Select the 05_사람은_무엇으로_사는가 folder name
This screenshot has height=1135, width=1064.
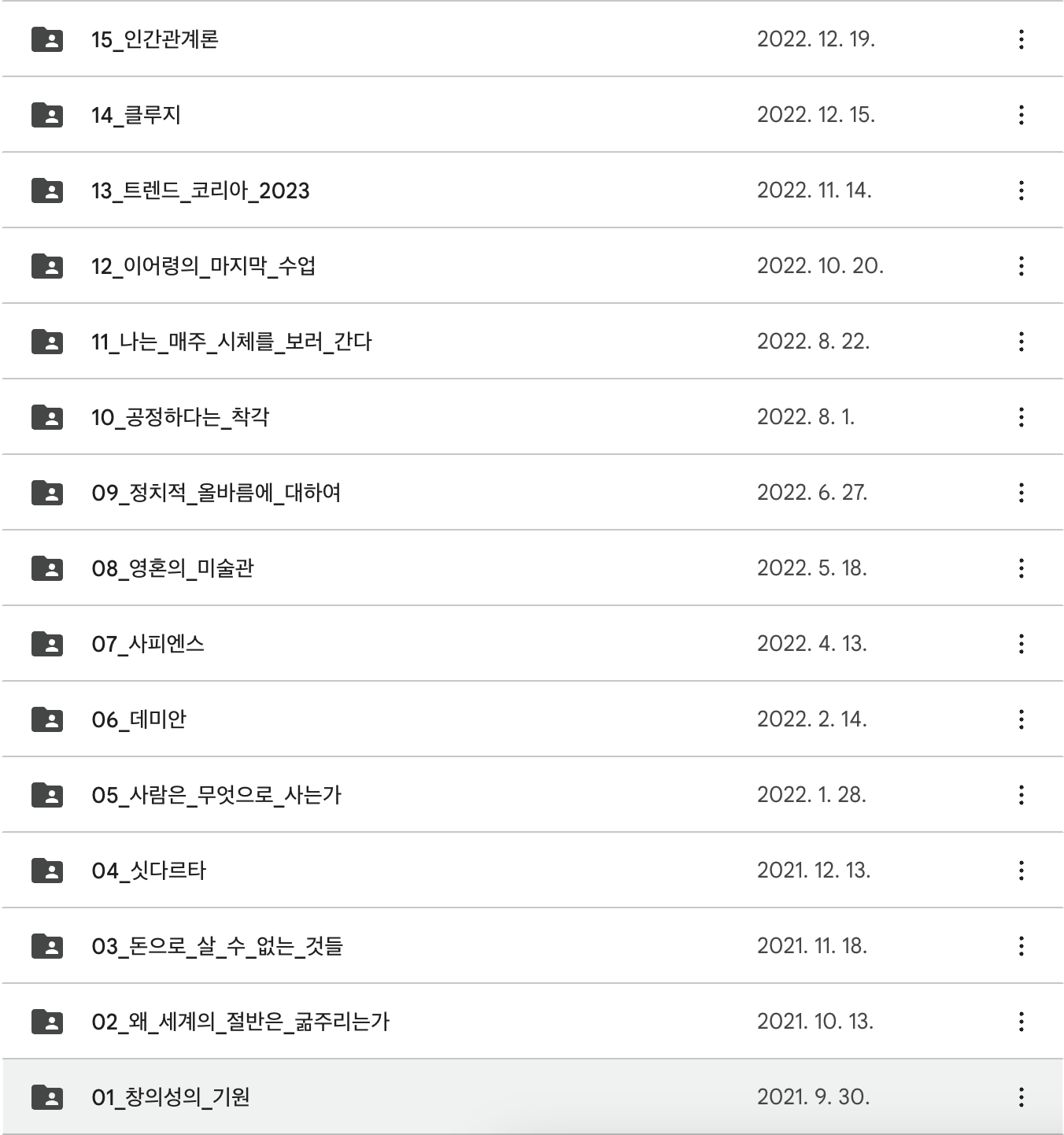[216, 795]
